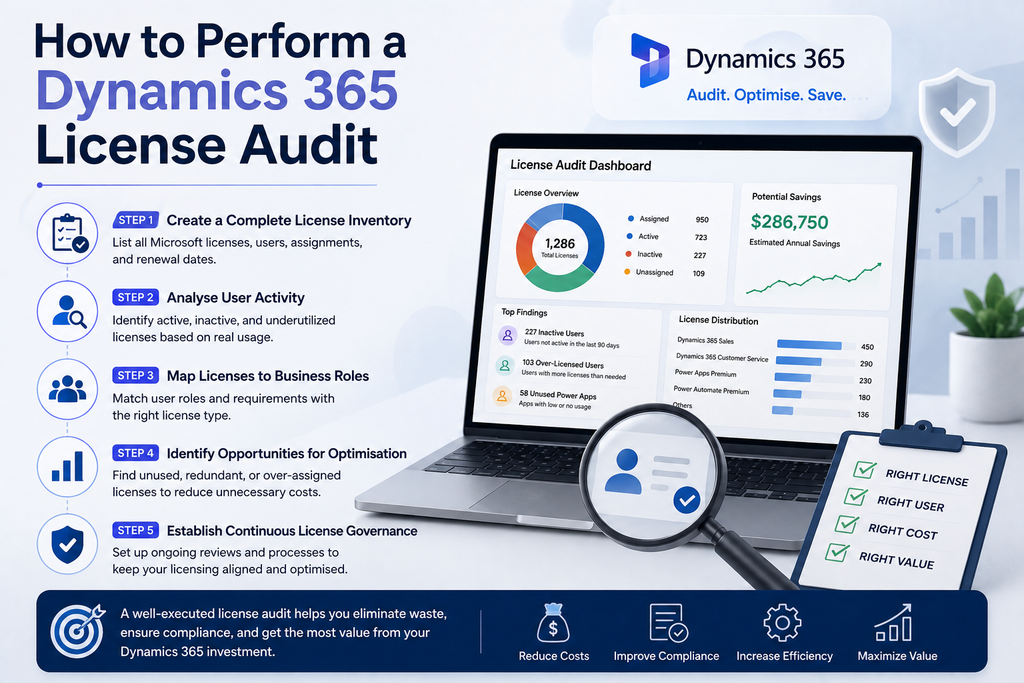The image size is (1024, 683).
Task: Click the Create a Complete License Inventory heading
Action: 289,221
